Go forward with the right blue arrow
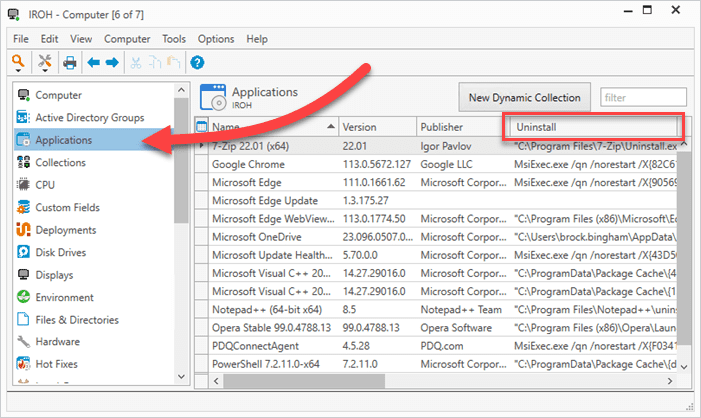The height and width of the screenshot is (418, 701). (112, 63)
